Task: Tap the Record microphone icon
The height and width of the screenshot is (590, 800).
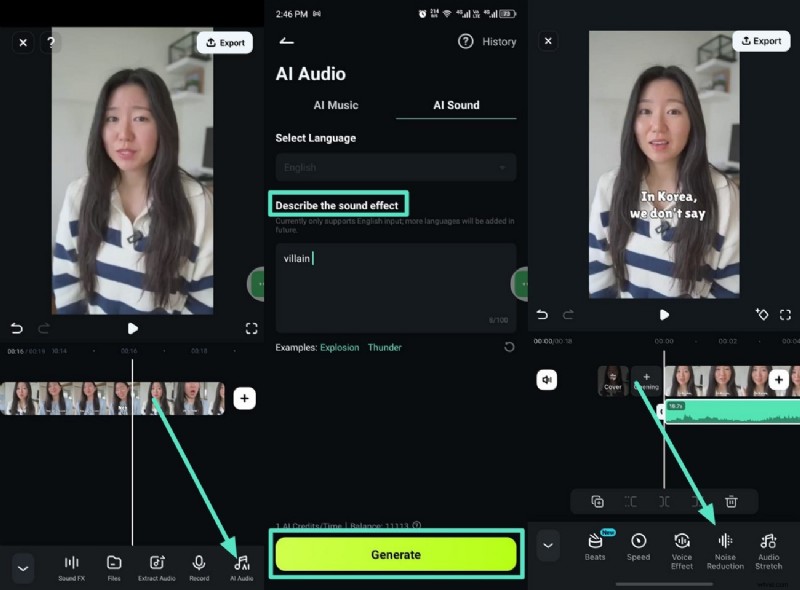Action: [x=199, y=565]
